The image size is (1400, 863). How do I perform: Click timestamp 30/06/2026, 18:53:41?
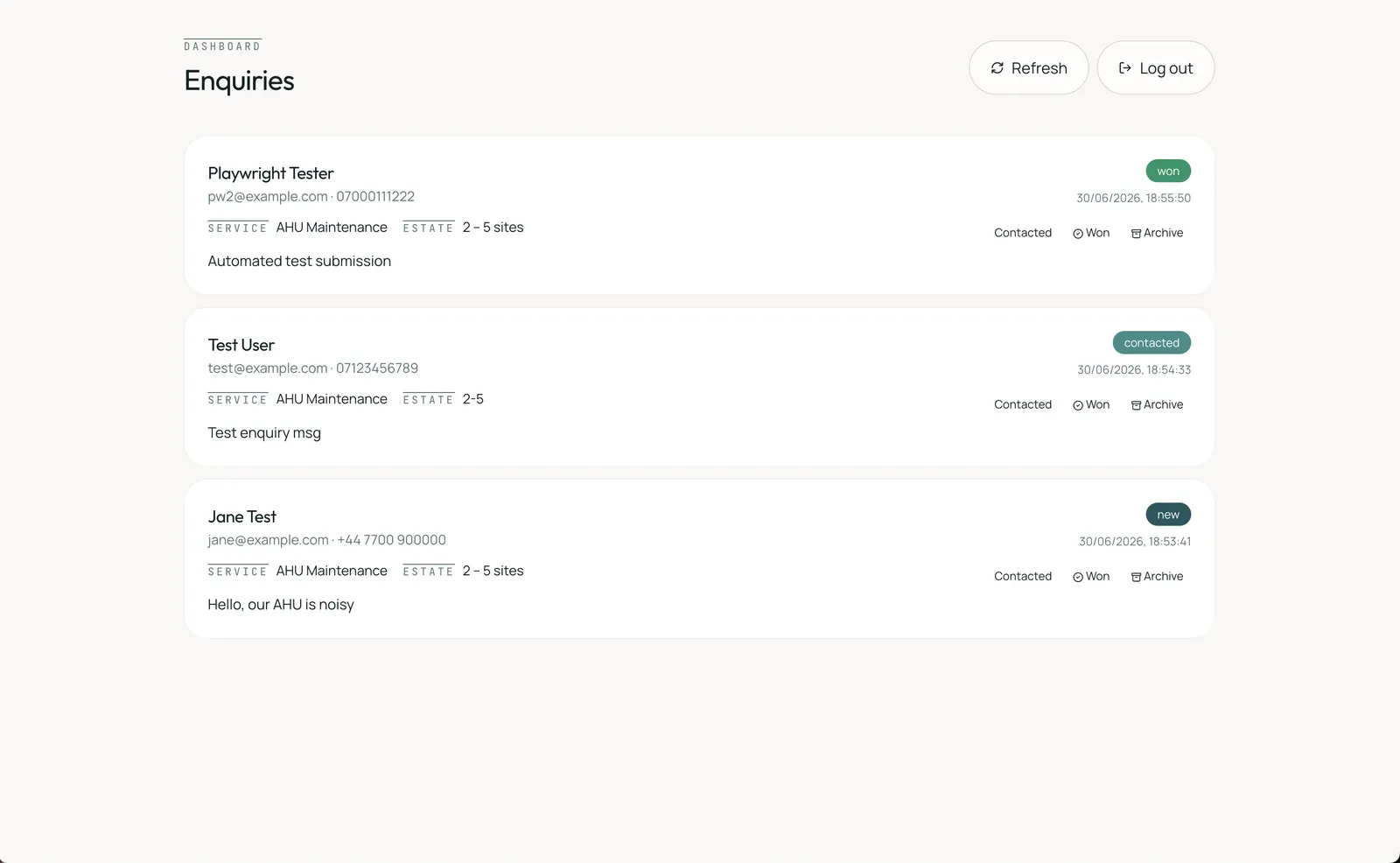pos(1135,542)
